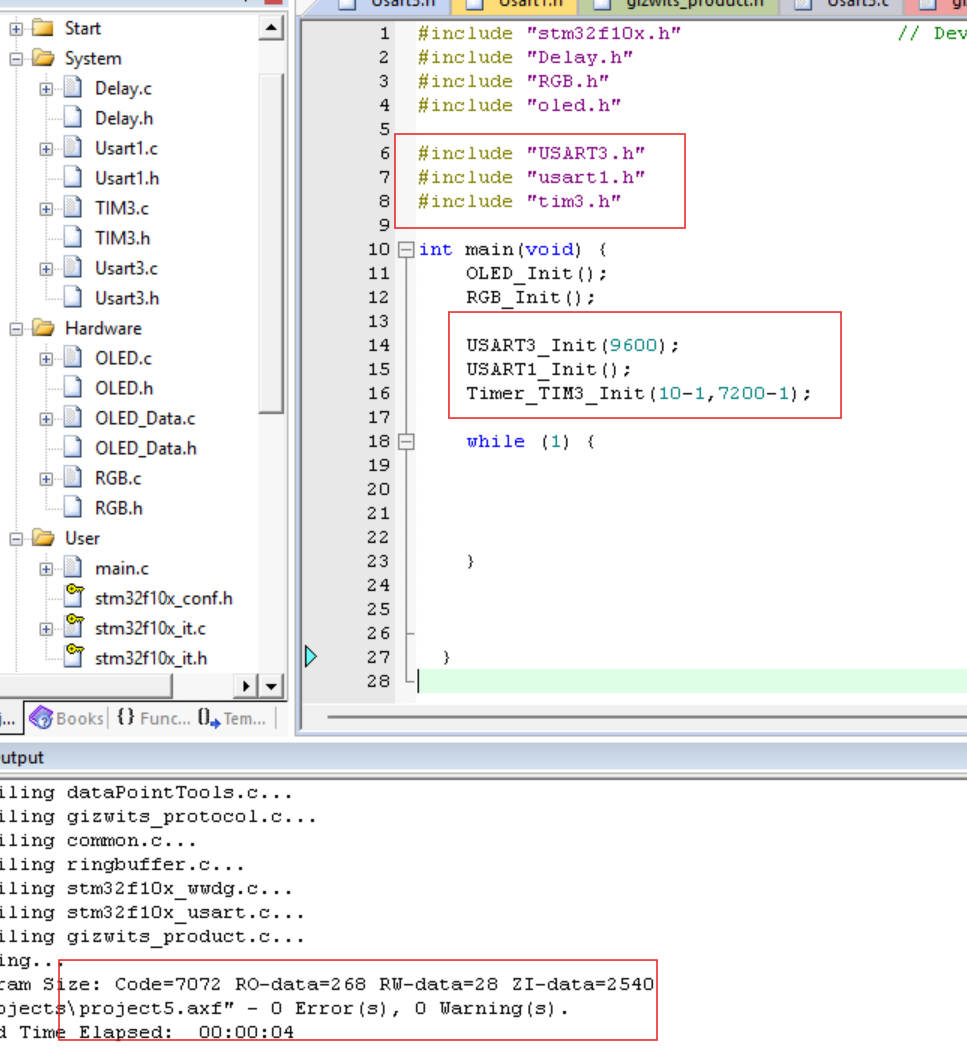This screenshot has width=967, height=1051.
Task: Select stm32f10x_conf.h in the tree
Action: coord(164,599)
